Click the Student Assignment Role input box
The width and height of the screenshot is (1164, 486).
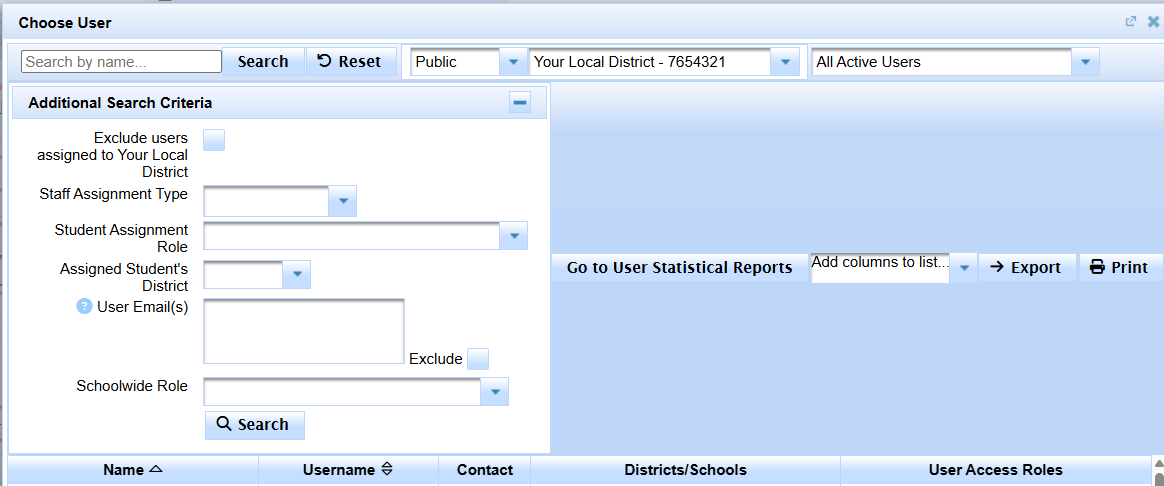[352, 236]
